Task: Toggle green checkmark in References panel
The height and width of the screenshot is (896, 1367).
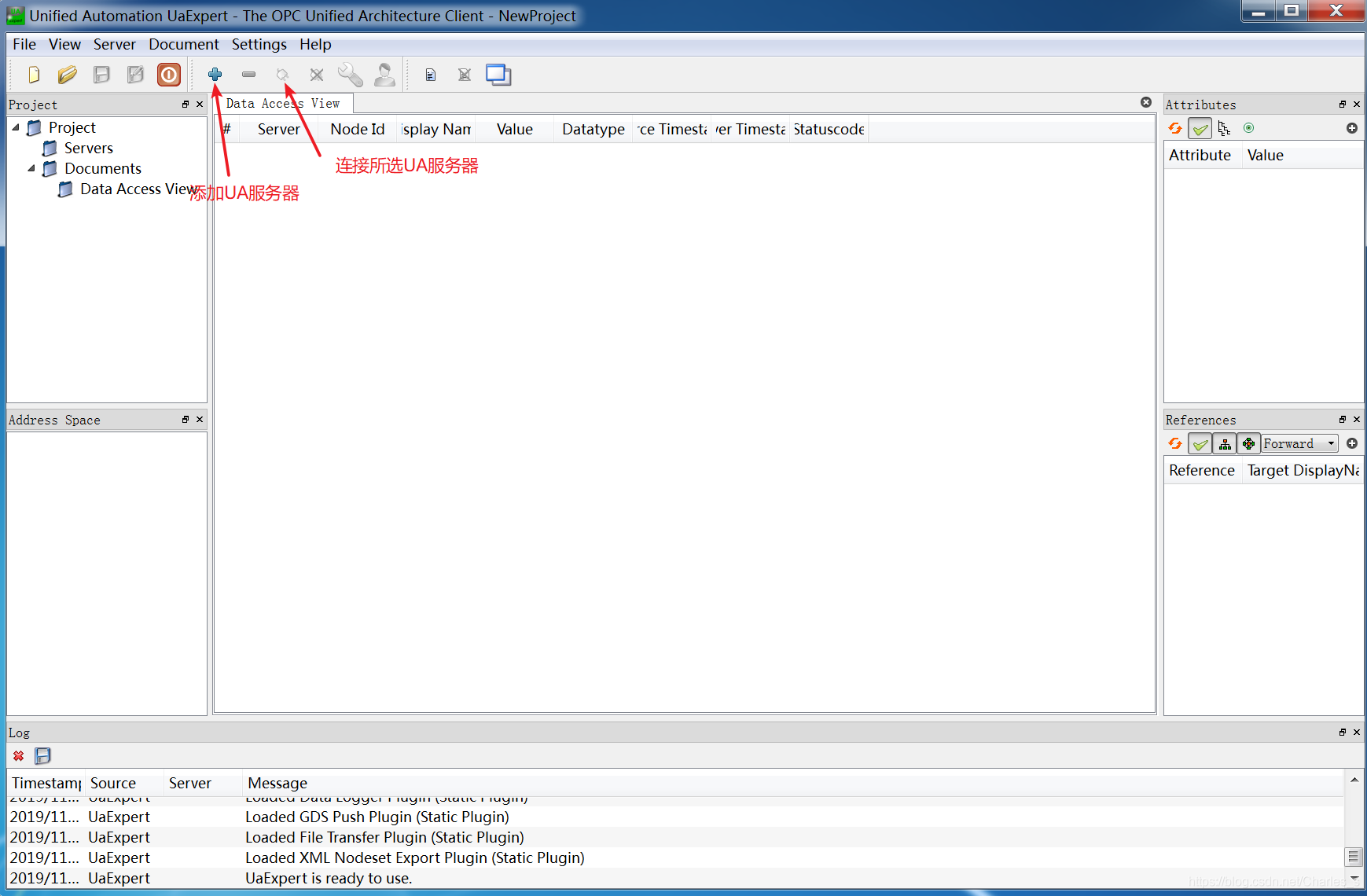Action: click(x=1200, y=443)
